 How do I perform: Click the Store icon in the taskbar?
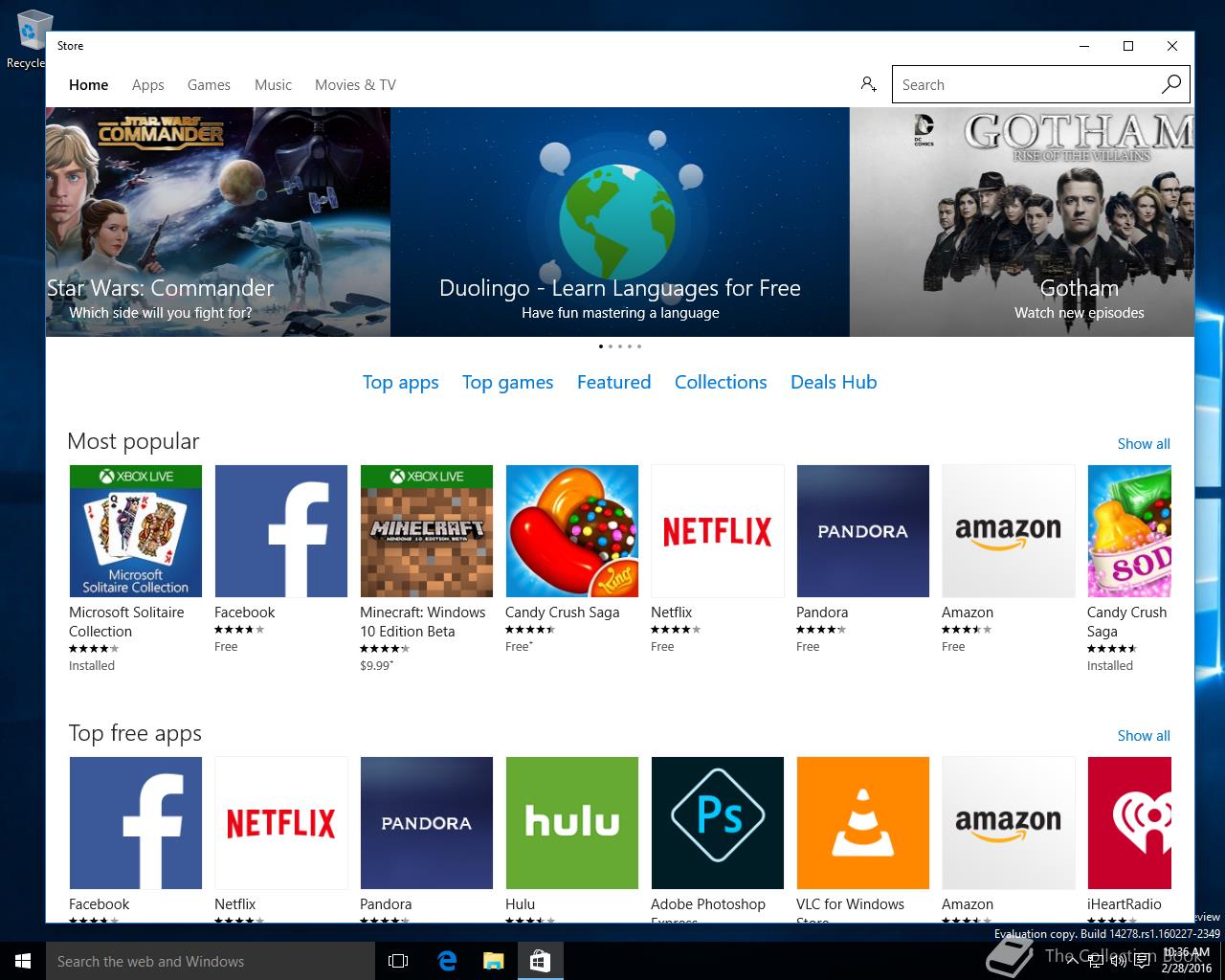540,961
